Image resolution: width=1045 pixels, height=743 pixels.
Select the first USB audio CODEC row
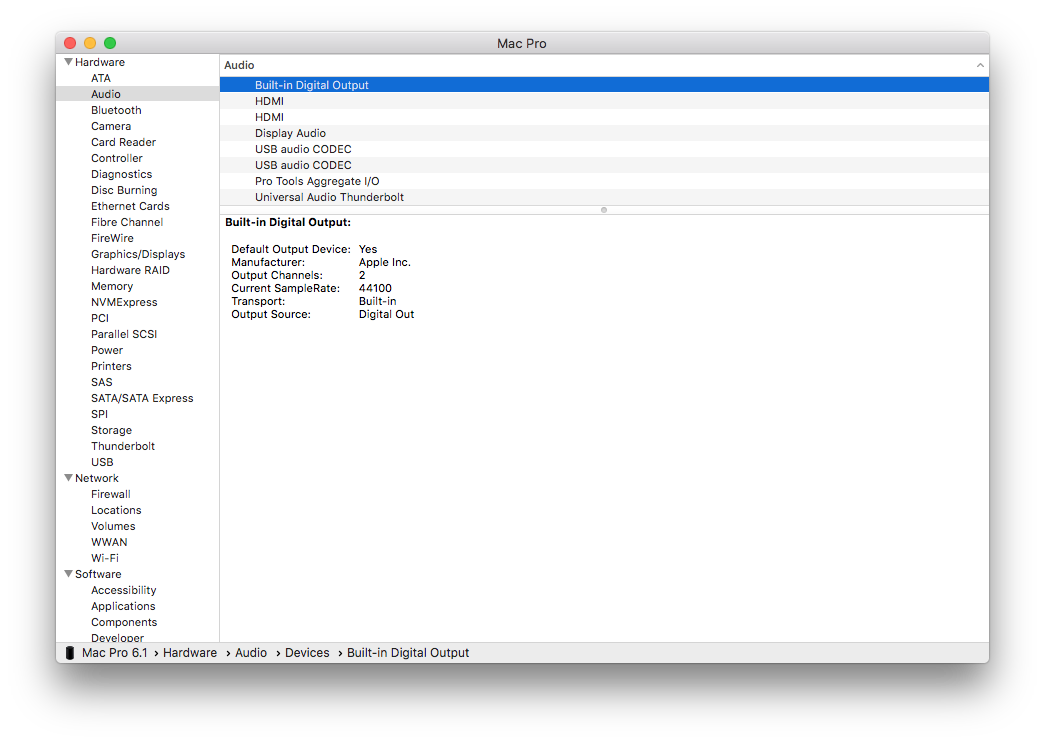604,149
